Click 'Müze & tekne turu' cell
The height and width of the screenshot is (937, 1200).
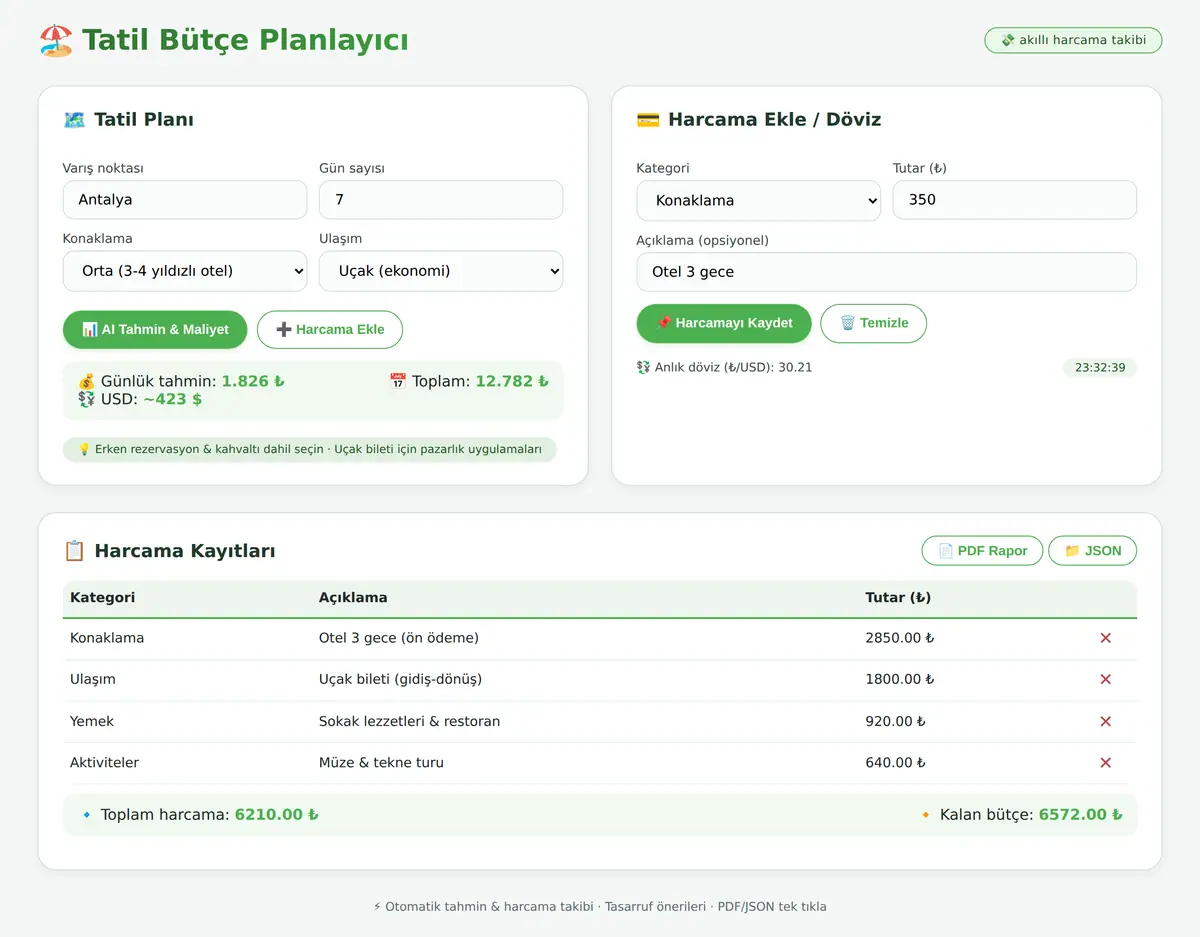point(381,763)
